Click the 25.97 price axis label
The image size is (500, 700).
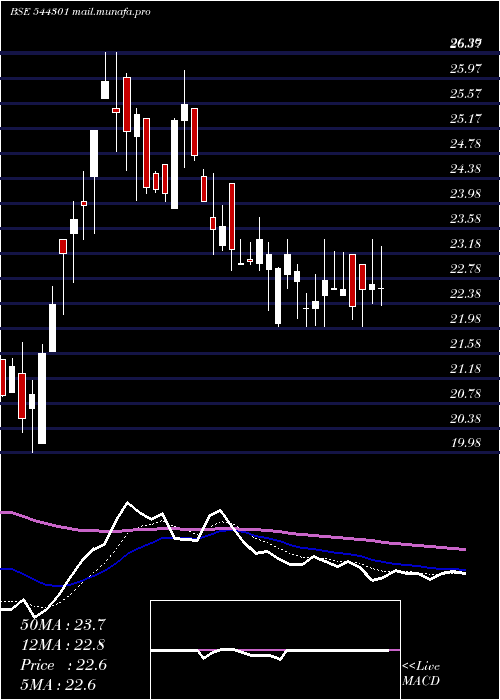[x=465, y=69]
